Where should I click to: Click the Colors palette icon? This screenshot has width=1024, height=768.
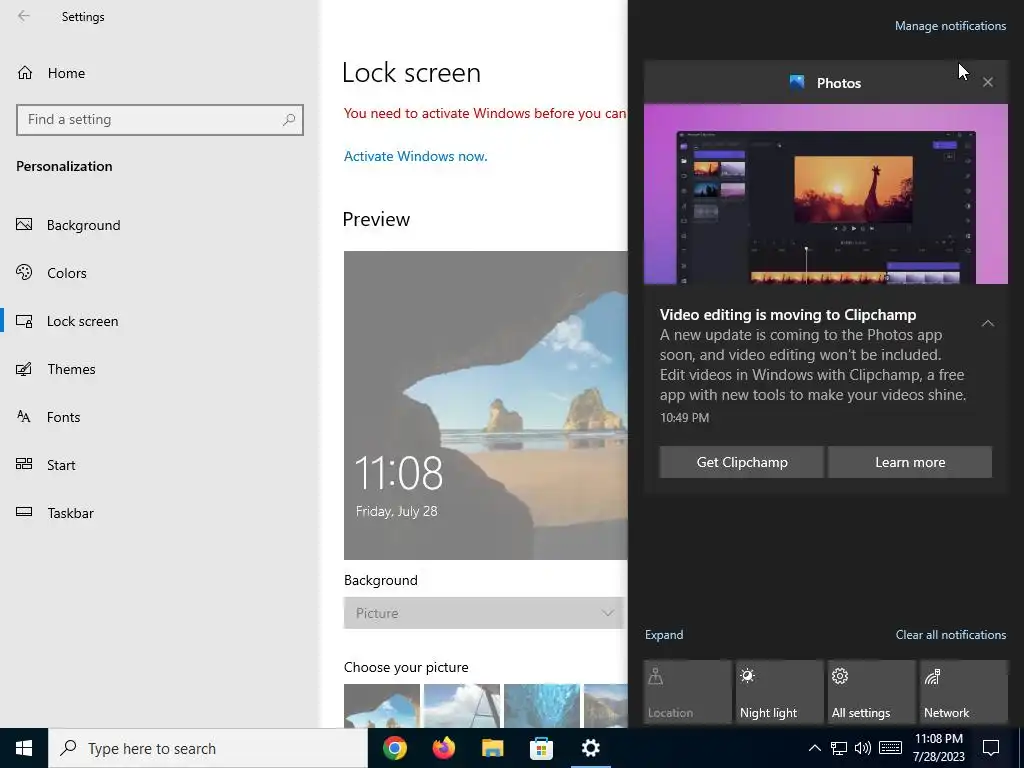tap(24, 272)
